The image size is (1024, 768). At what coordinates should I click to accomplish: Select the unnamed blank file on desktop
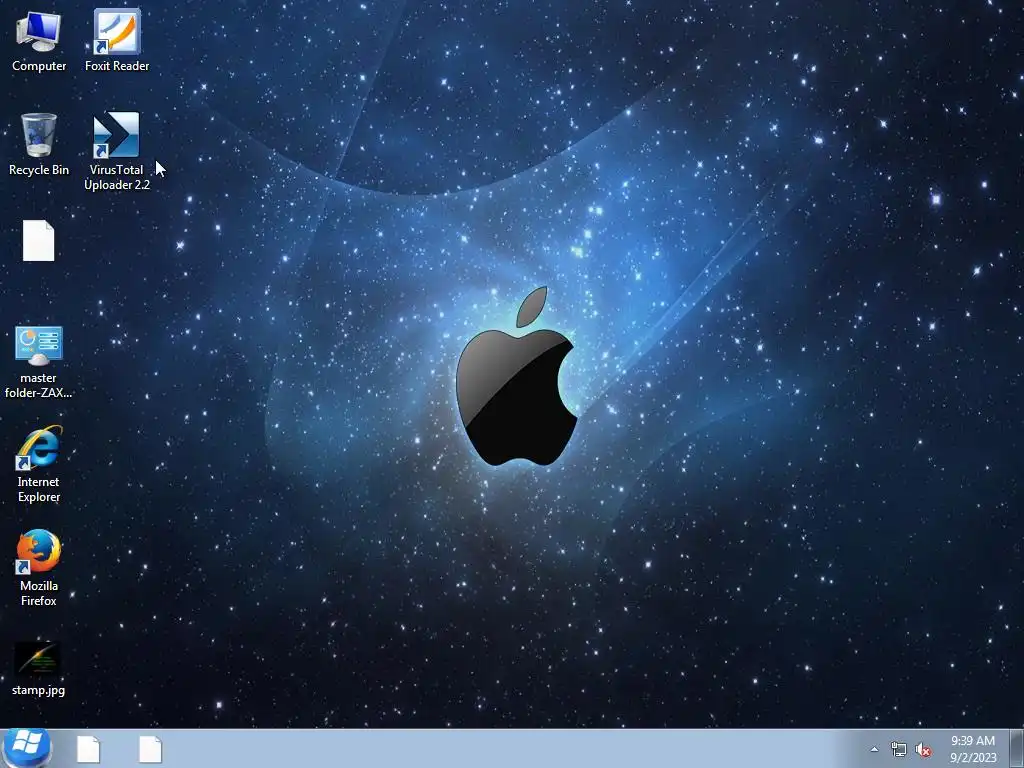[x=39, y=240]
